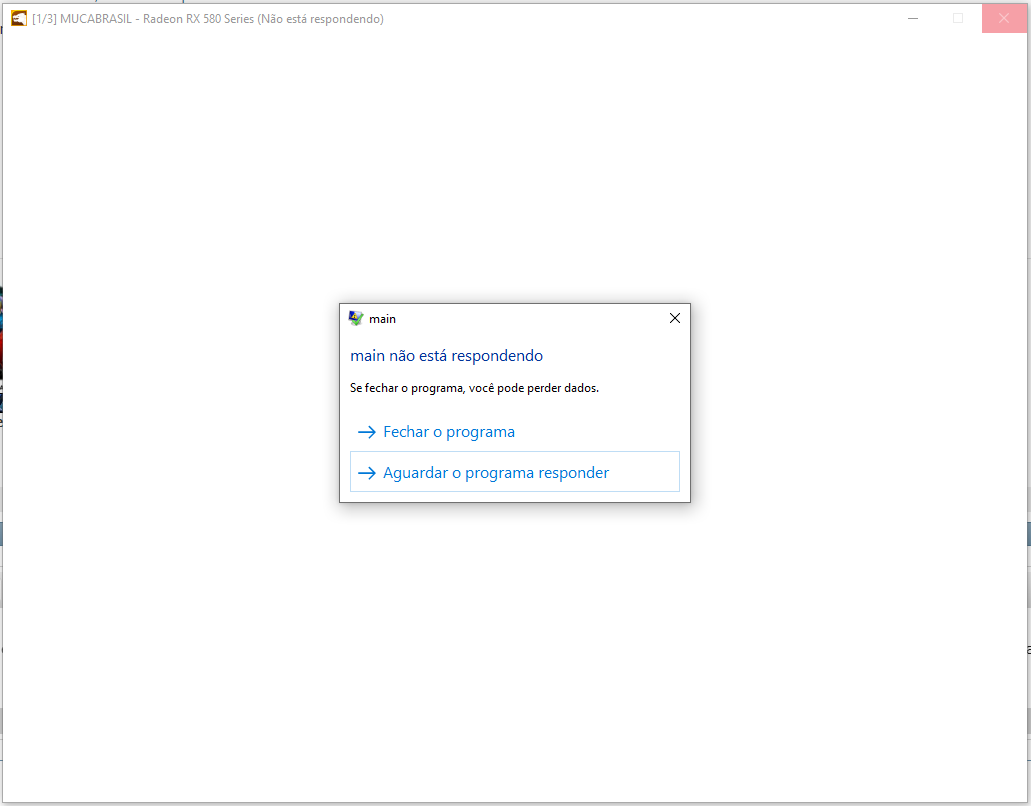Select 'Aguardar o programa responder' option

click(495, 473)
